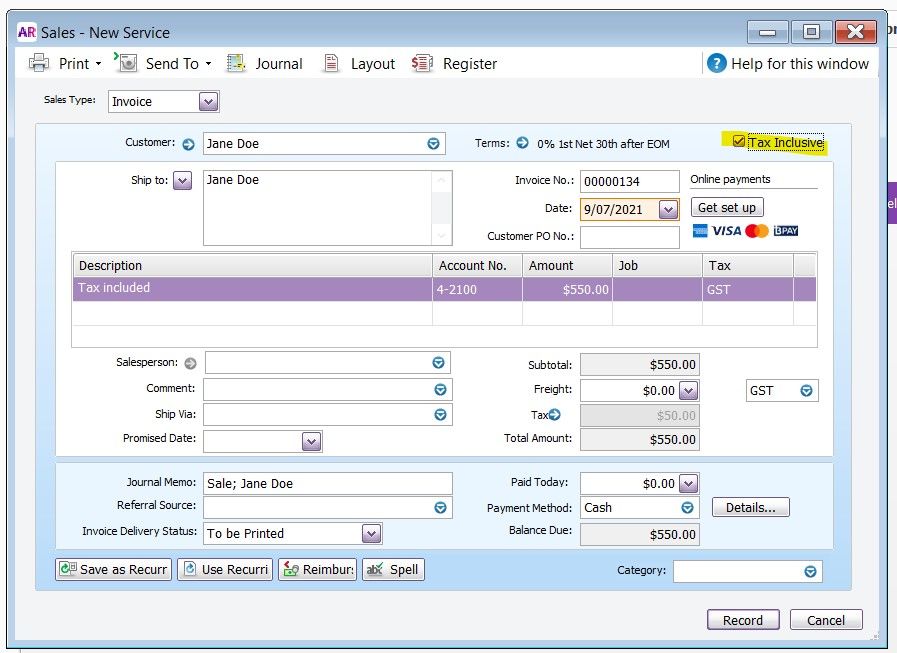Click the Tax zoom arrow icon

[x=555, y=415]
